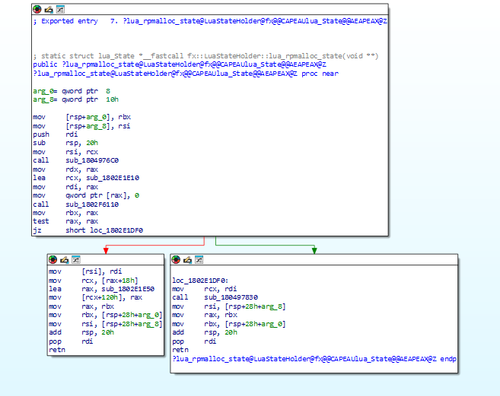Click sub_1802E1E10 in the lea rcx line
Screen dimensions: 500x396
[113, 178]
